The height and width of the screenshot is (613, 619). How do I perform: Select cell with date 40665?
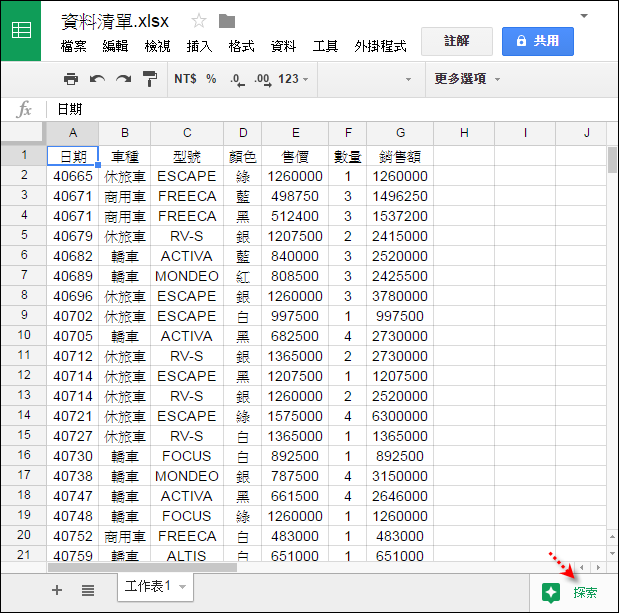pyautogui.click(x=73, y=176)
